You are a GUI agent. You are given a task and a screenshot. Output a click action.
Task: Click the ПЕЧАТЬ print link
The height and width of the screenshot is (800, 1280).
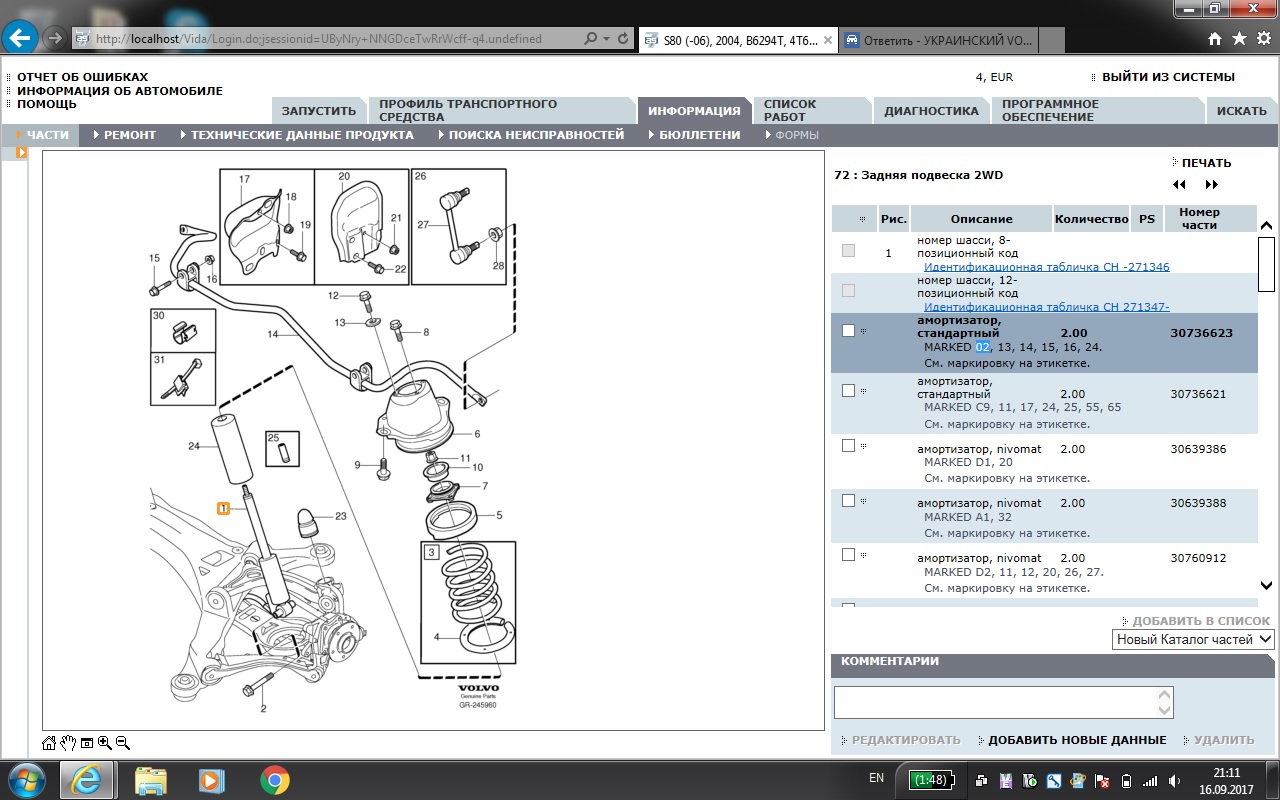pos(1206,163)
